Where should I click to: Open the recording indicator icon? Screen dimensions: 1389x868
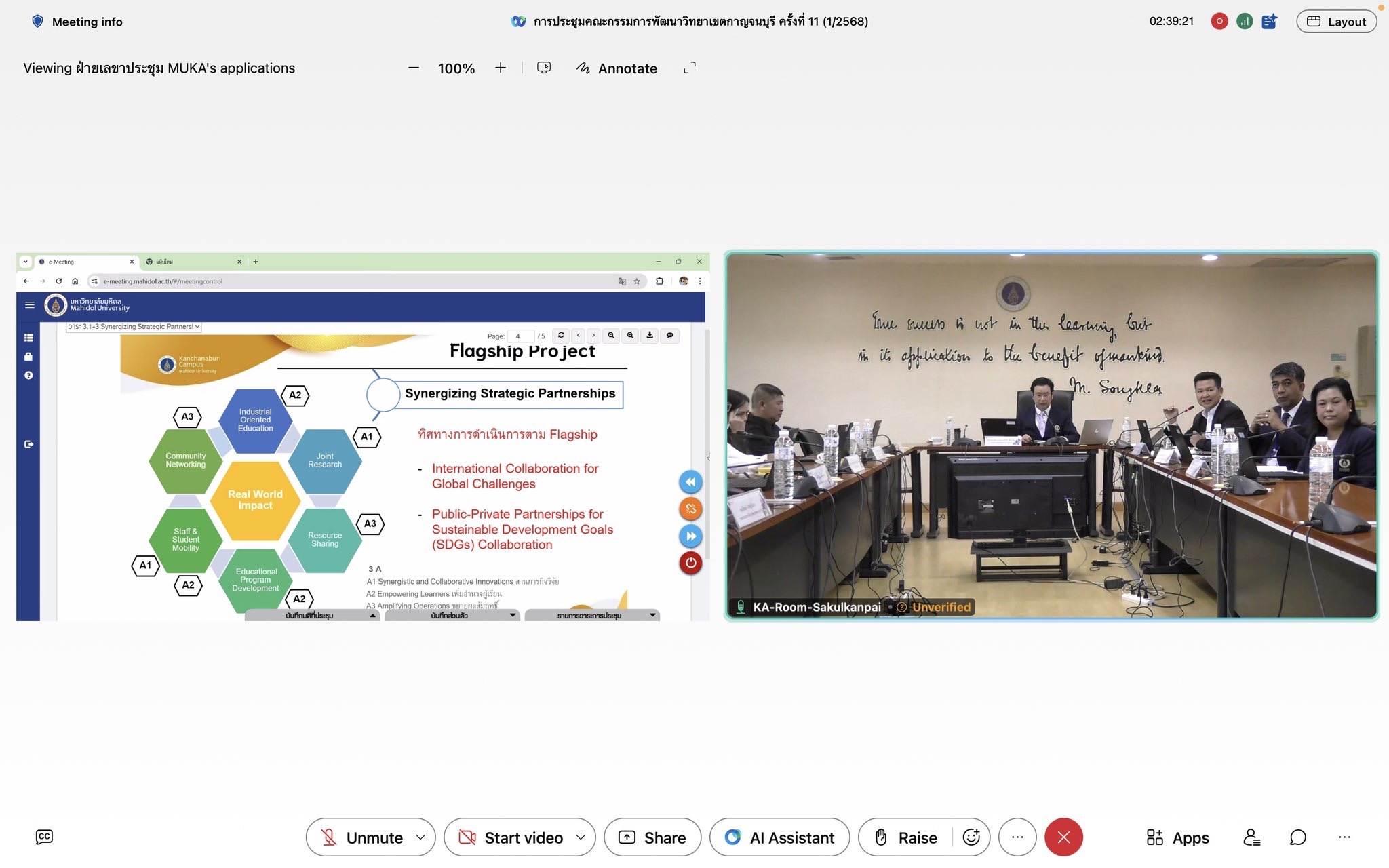1219,21
